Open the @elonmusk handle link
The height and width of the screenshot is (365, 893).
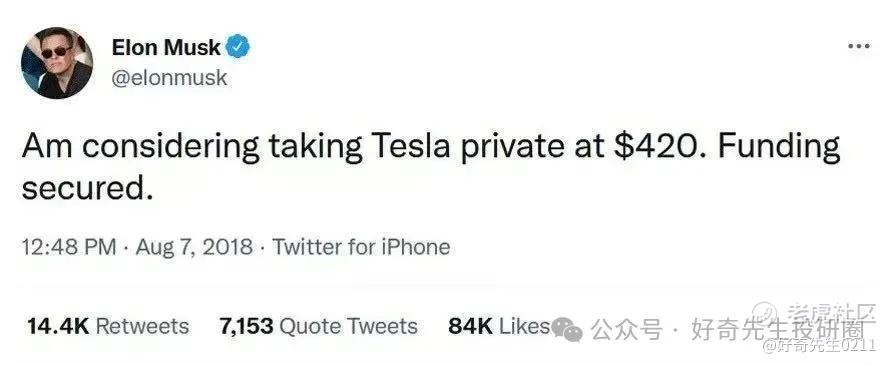(169, 77)
